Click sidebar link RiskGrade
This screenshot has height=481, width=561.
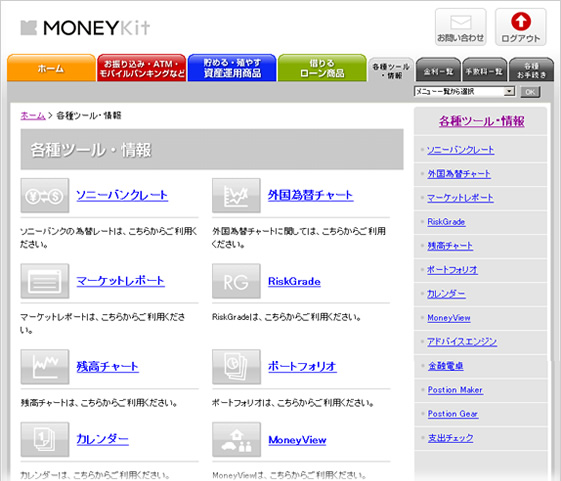tap(446, 222)
